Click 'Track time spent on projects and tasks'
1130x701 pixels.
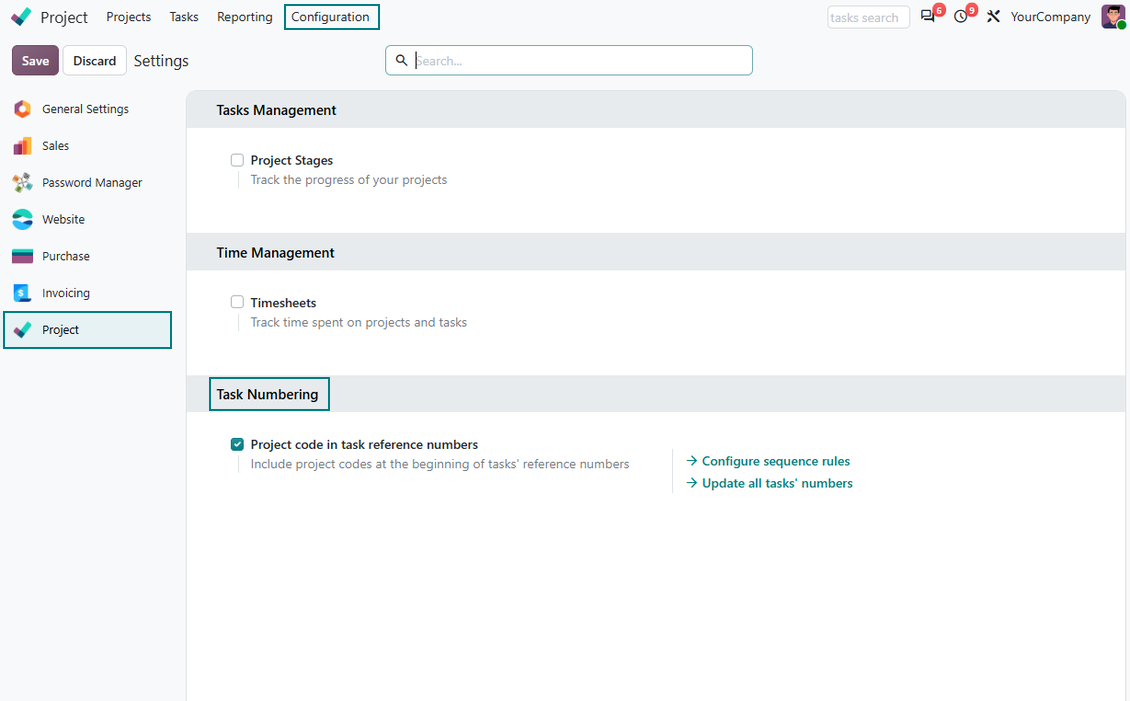pos(359,322)
